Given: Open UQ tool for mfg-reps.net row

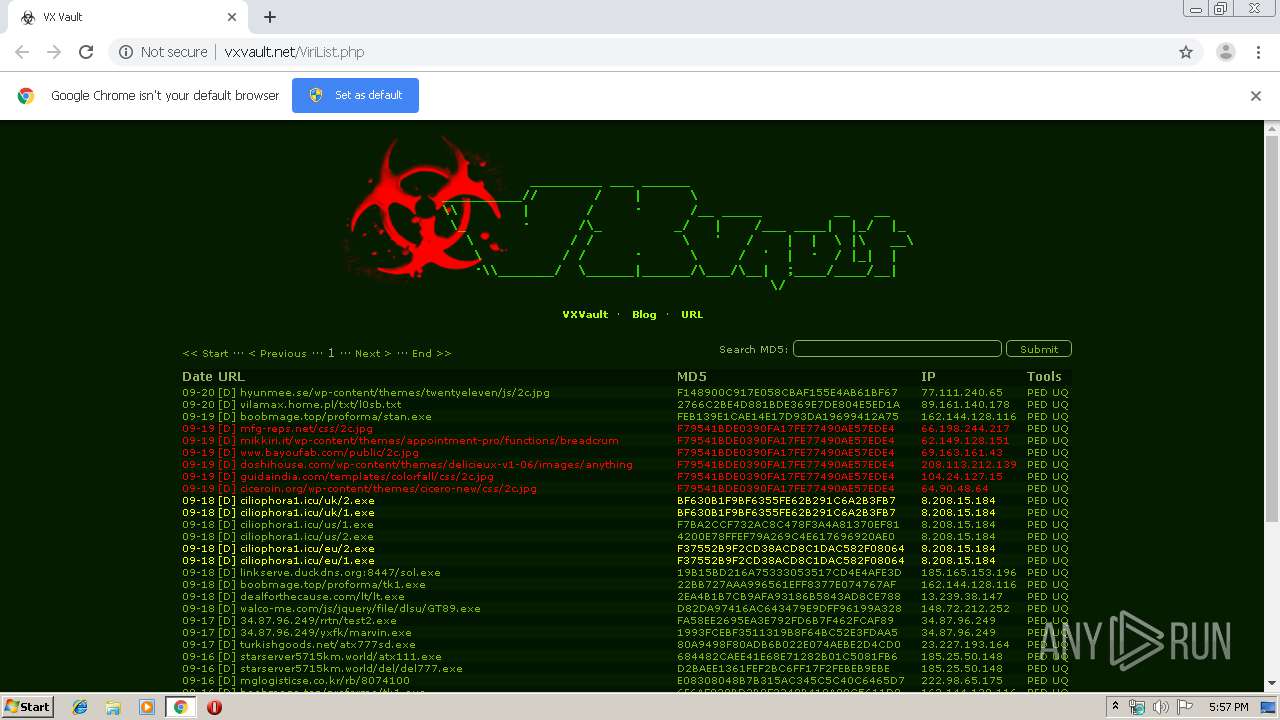Looking at the screenshot, I should pyautogui.click(x=1060, y=429).
